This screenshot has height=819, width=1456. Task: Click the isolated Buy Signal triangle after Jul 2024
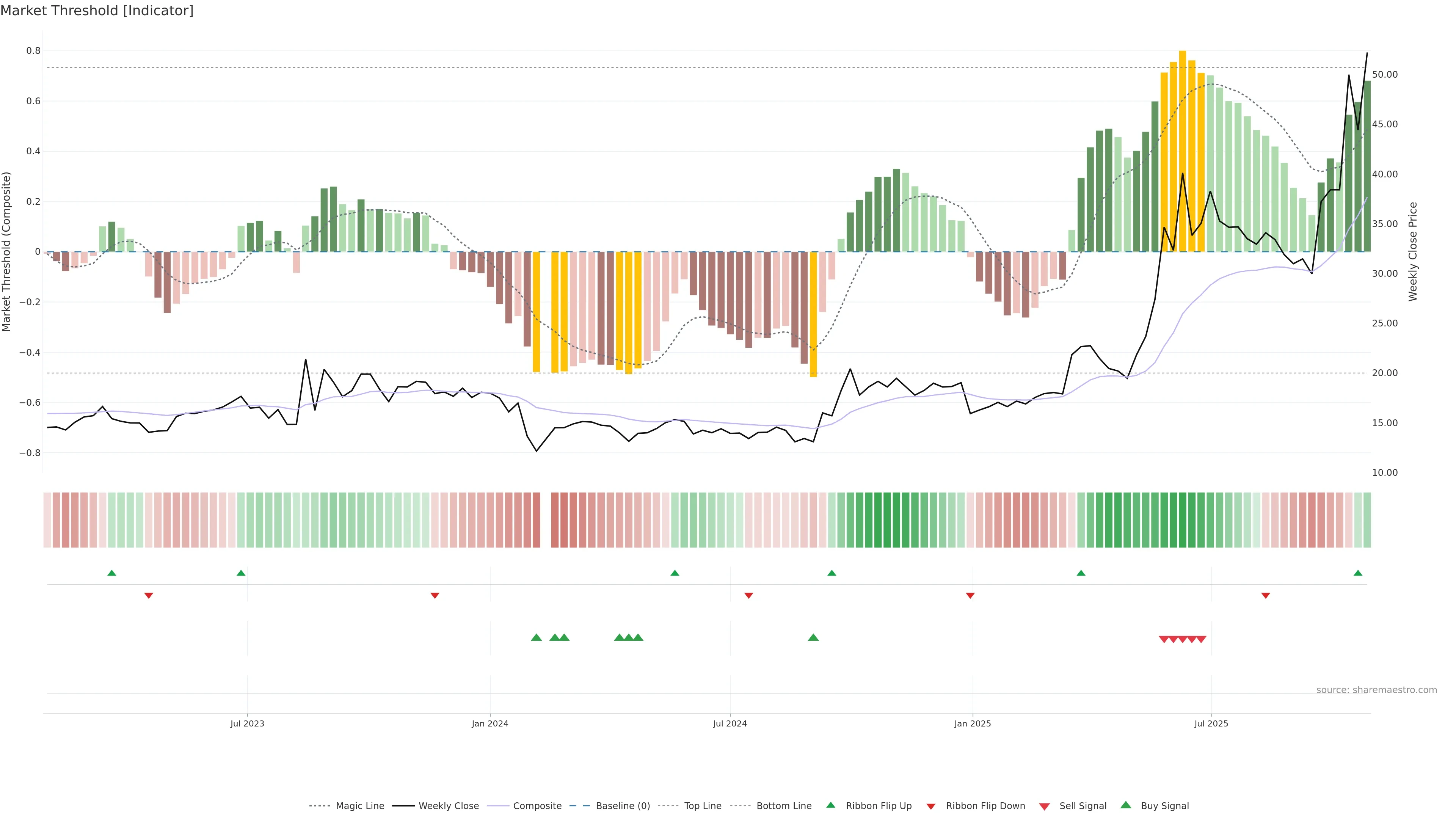tap(813, 637)
